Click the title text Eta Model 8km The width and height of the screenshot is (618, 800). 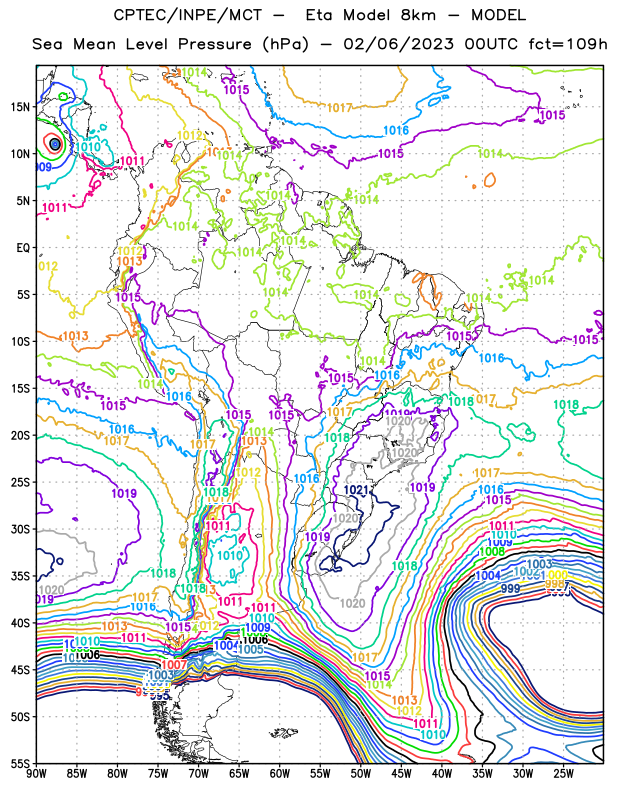371,15
